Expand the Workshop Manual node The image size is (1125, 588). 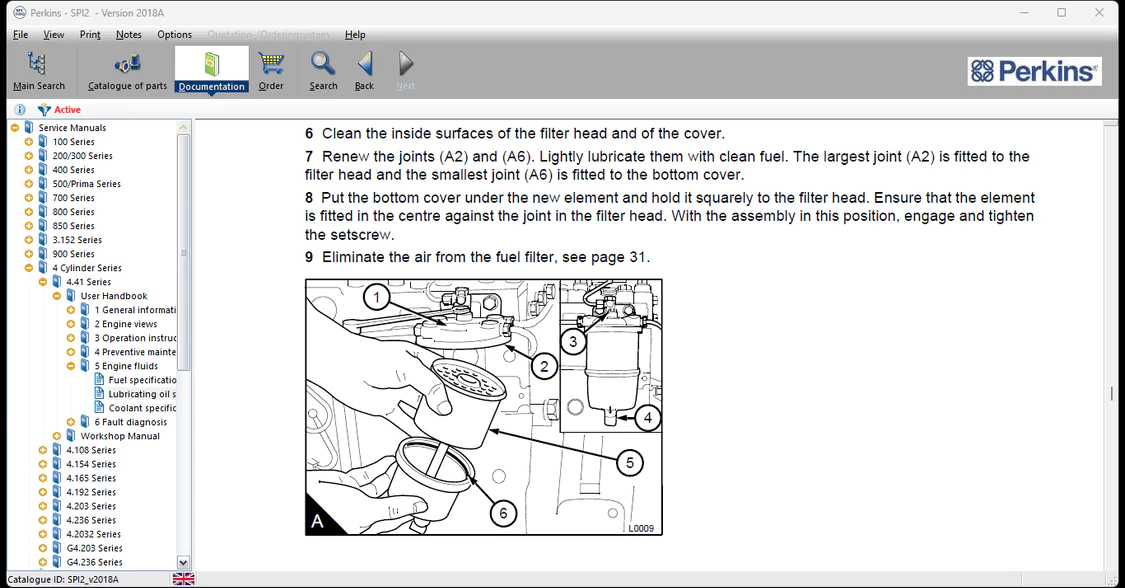(57, 436)
